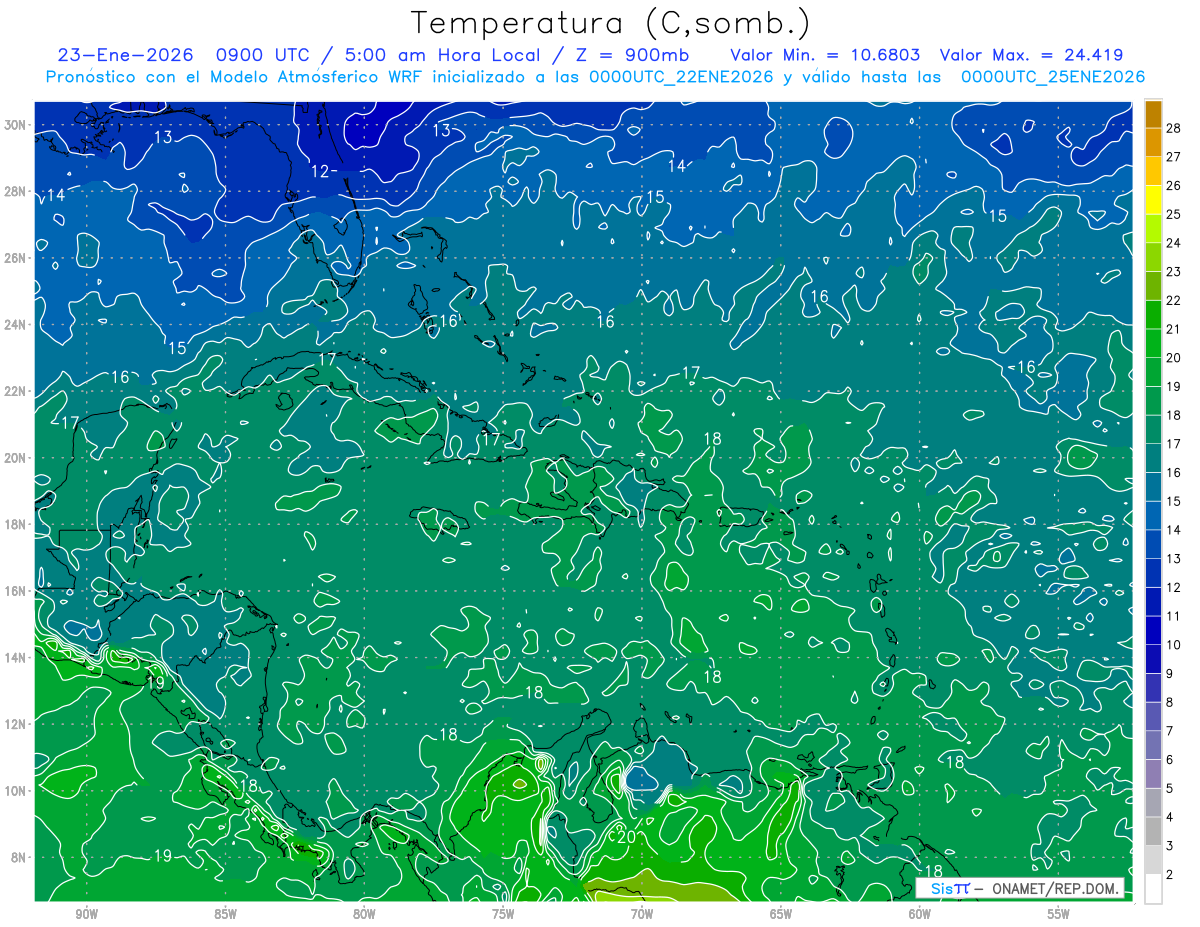Click the number 26 on the color scale

pyautogui.click(x=1173, y=185)
